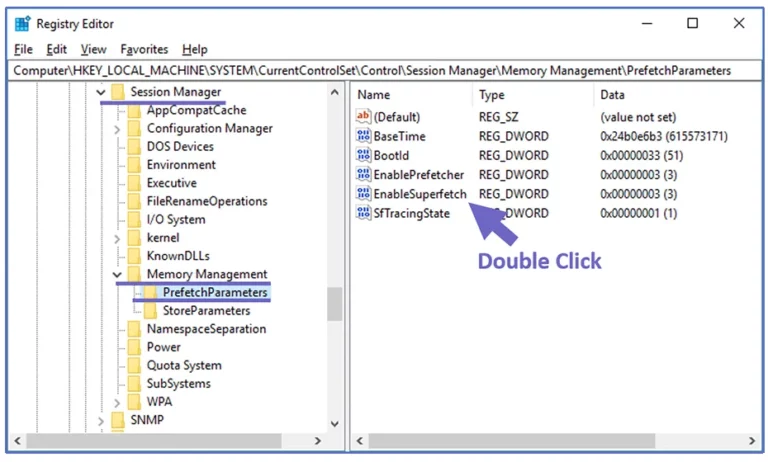Image resolution: width=768 pixels, height=462 pixels.
Task: Expand the SNMP tree node
Action: 101,421
